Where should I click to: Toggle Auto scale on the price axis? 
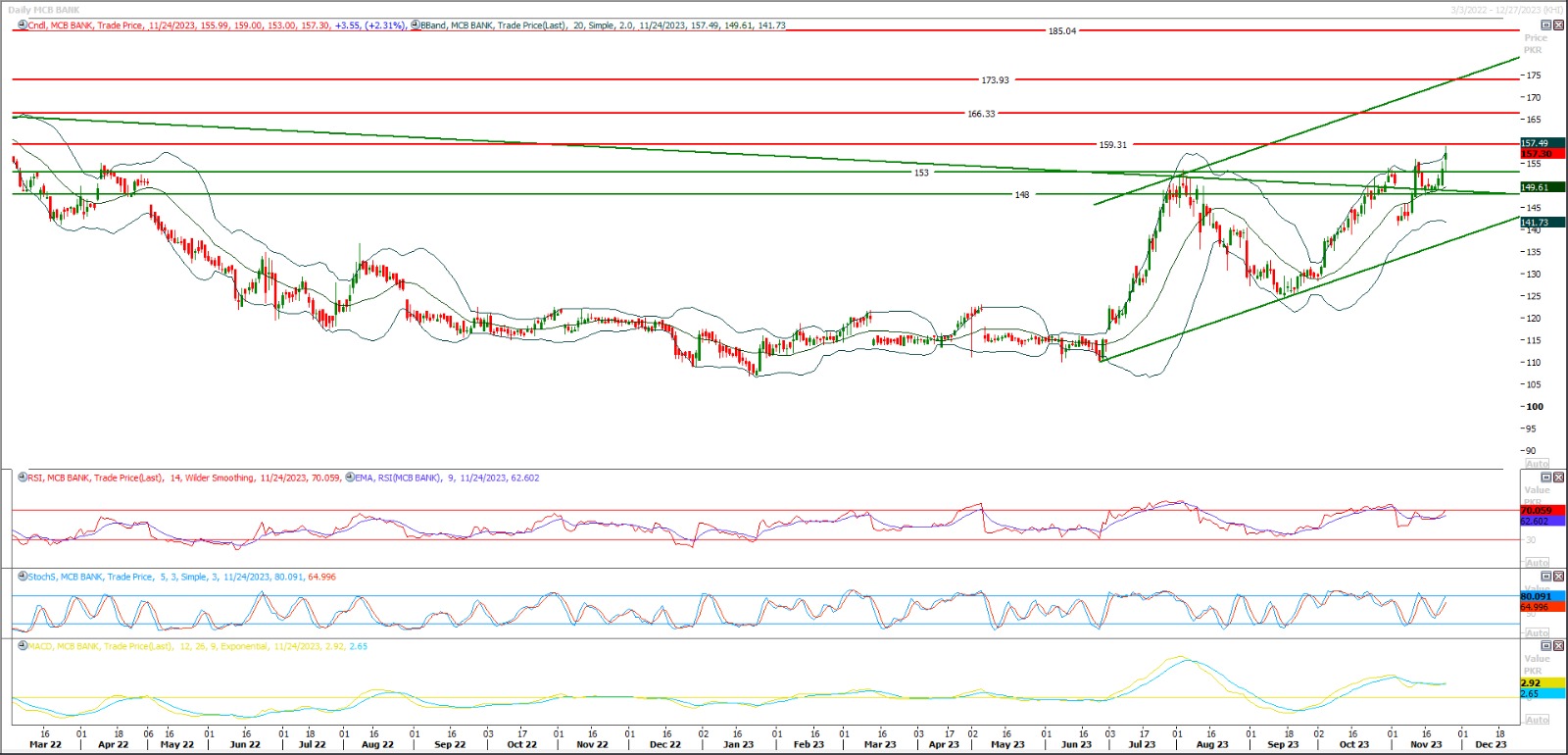pos(1537,463)
